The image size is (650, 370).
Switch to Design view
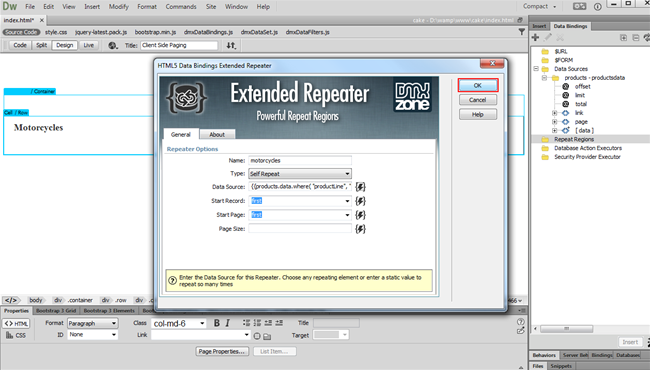64,45
